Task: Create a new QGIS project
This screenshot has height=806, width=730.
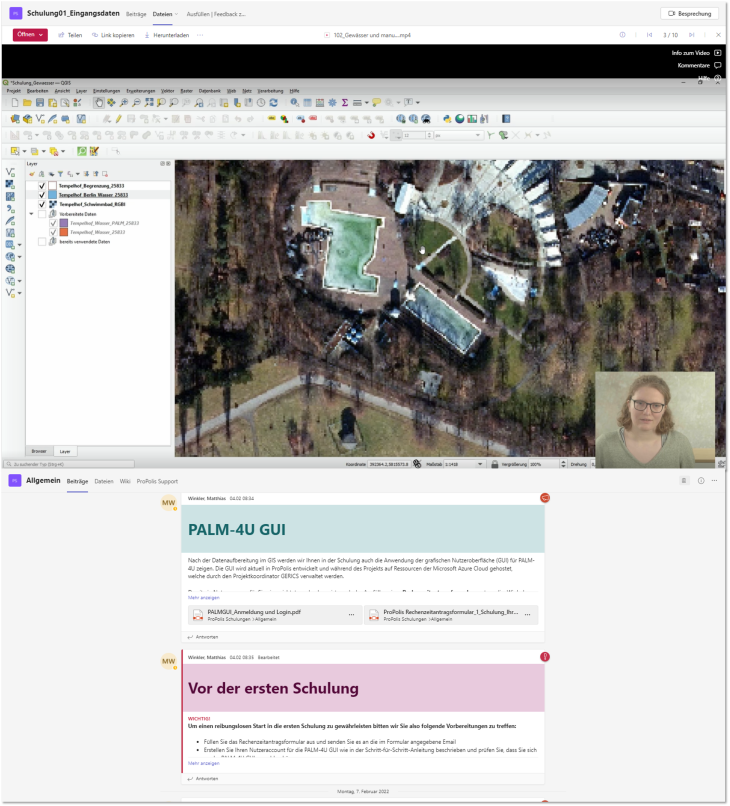Action: pos(15,103)
